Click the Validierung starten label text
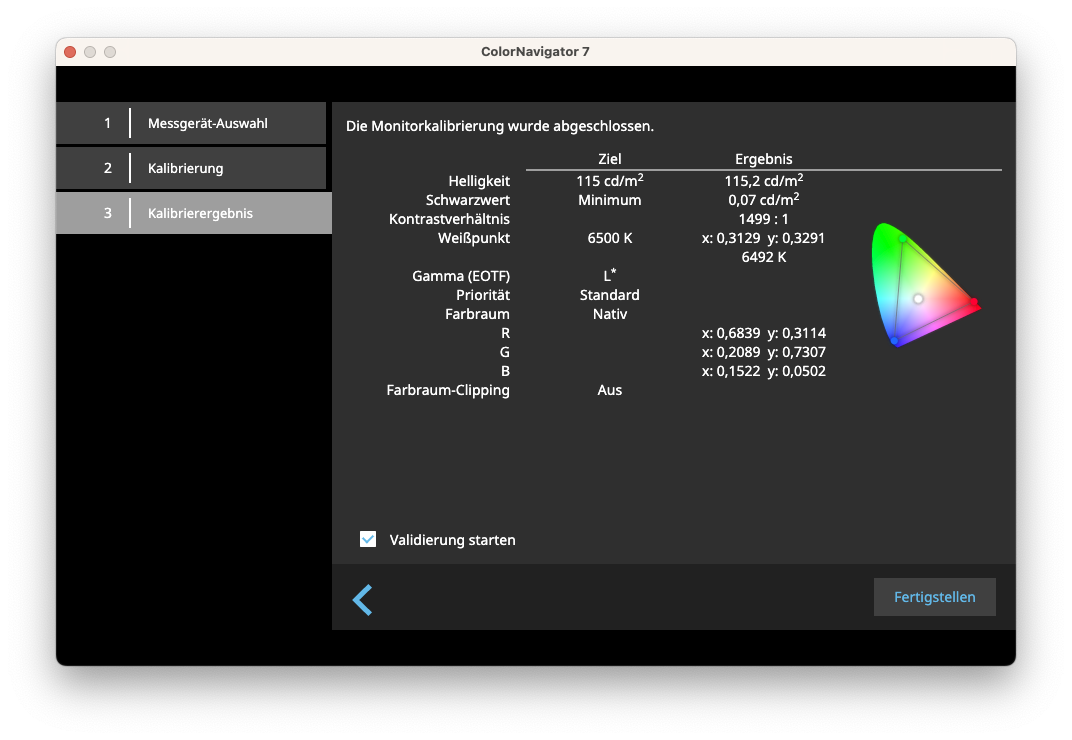This screenshot has height=740, width=1072. 450,540
